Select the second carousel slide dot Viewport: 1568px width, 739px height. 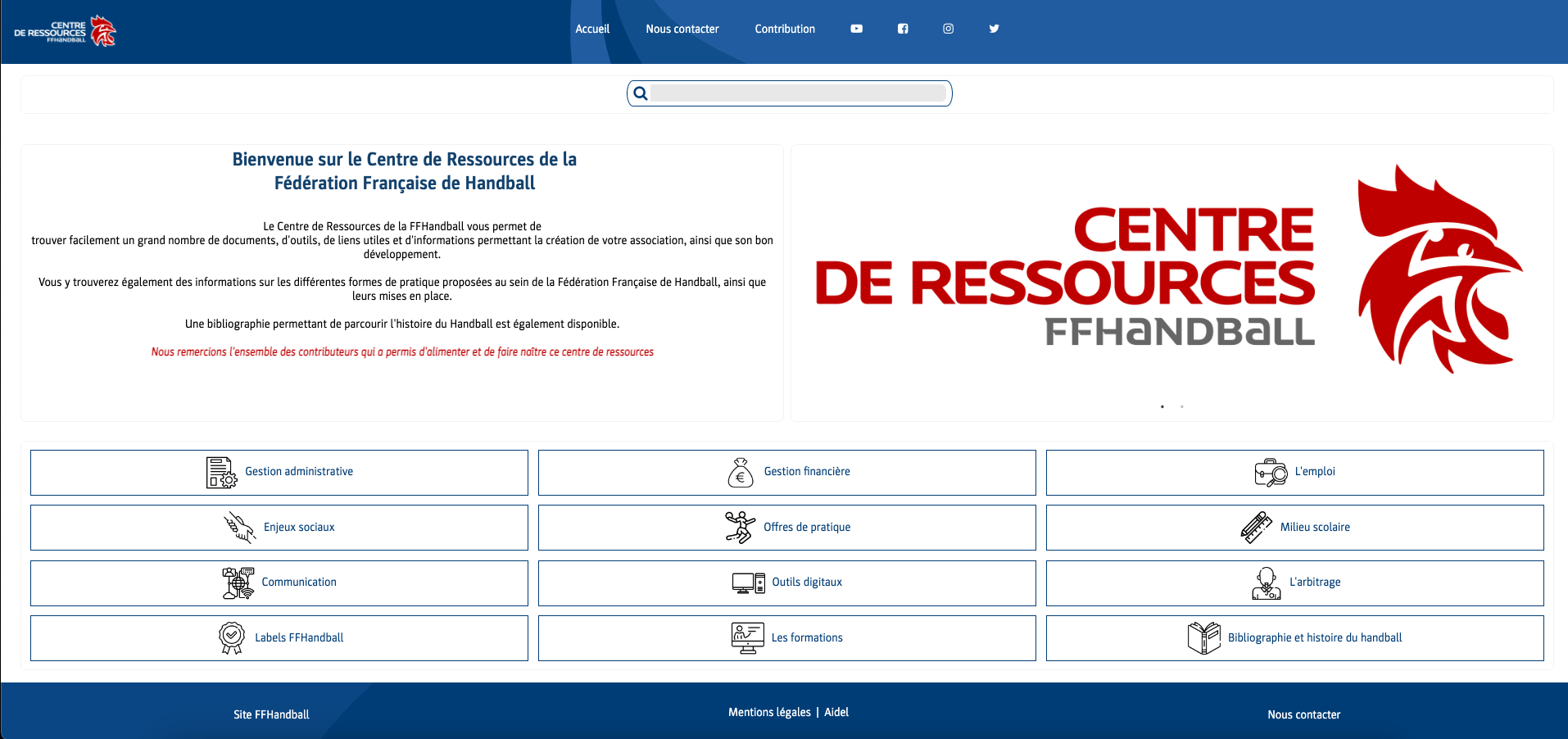(1182, 406)
